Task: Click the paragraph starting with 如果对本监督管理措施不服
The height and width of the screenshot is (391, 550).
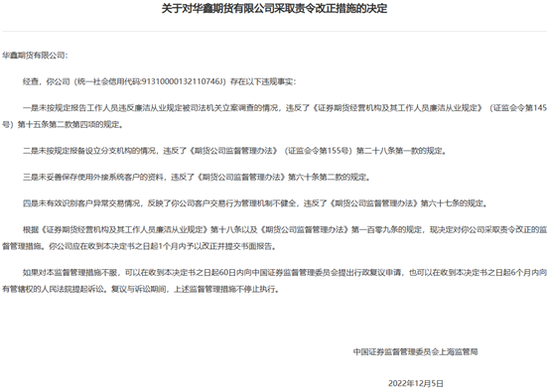Action: point(275,281)
